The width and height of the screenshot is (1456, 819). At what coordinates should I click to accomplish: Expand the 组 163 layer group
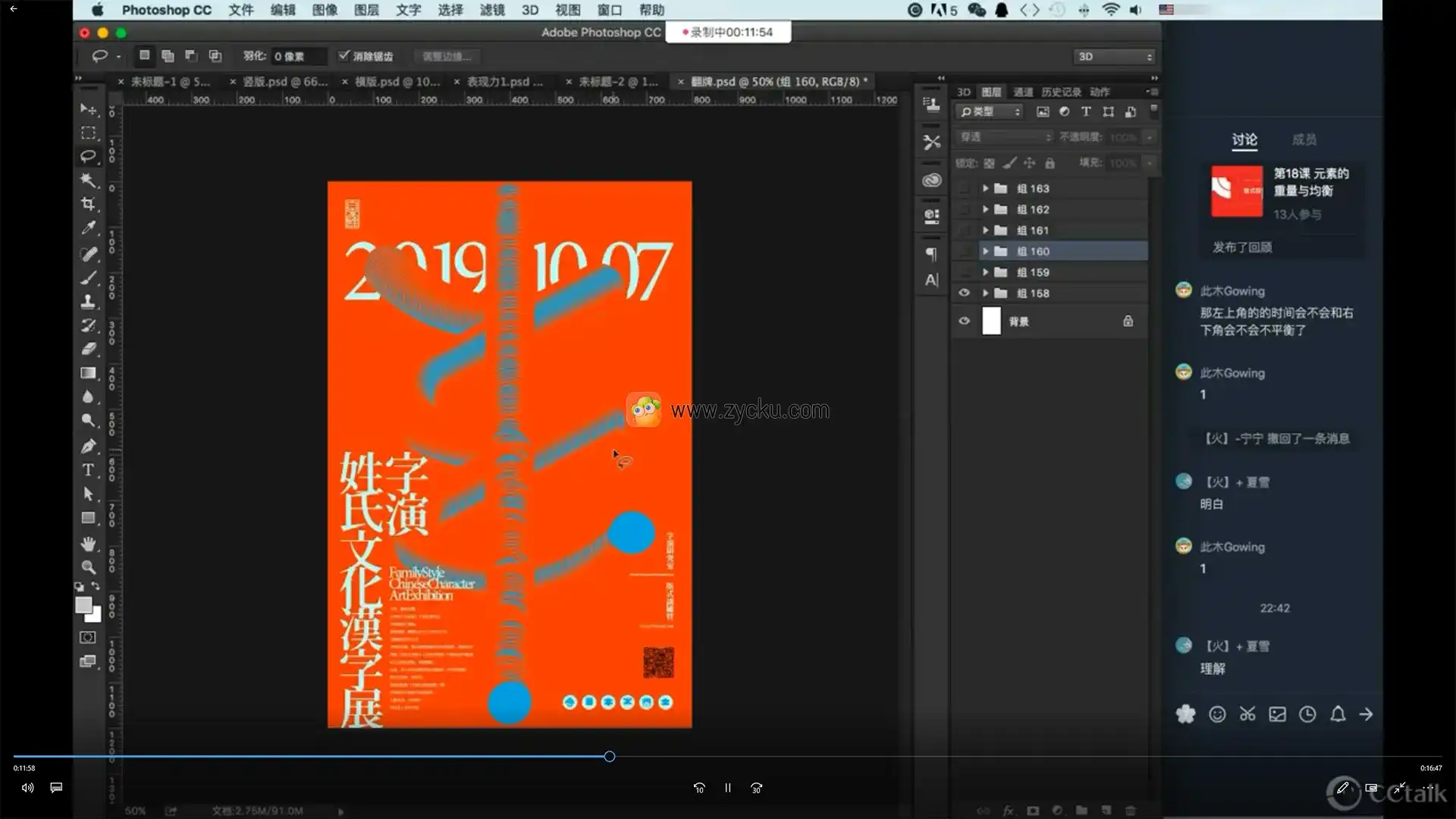(985, 188)
